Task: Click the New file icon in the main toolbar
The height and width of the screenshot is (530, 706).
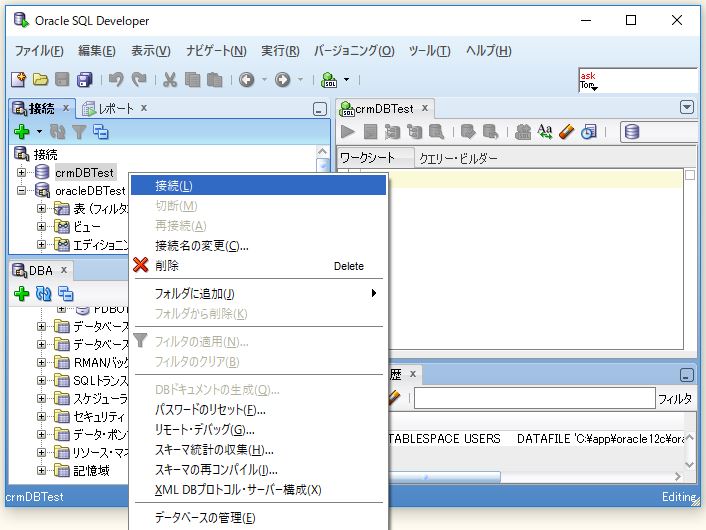Action: (18, 80)
